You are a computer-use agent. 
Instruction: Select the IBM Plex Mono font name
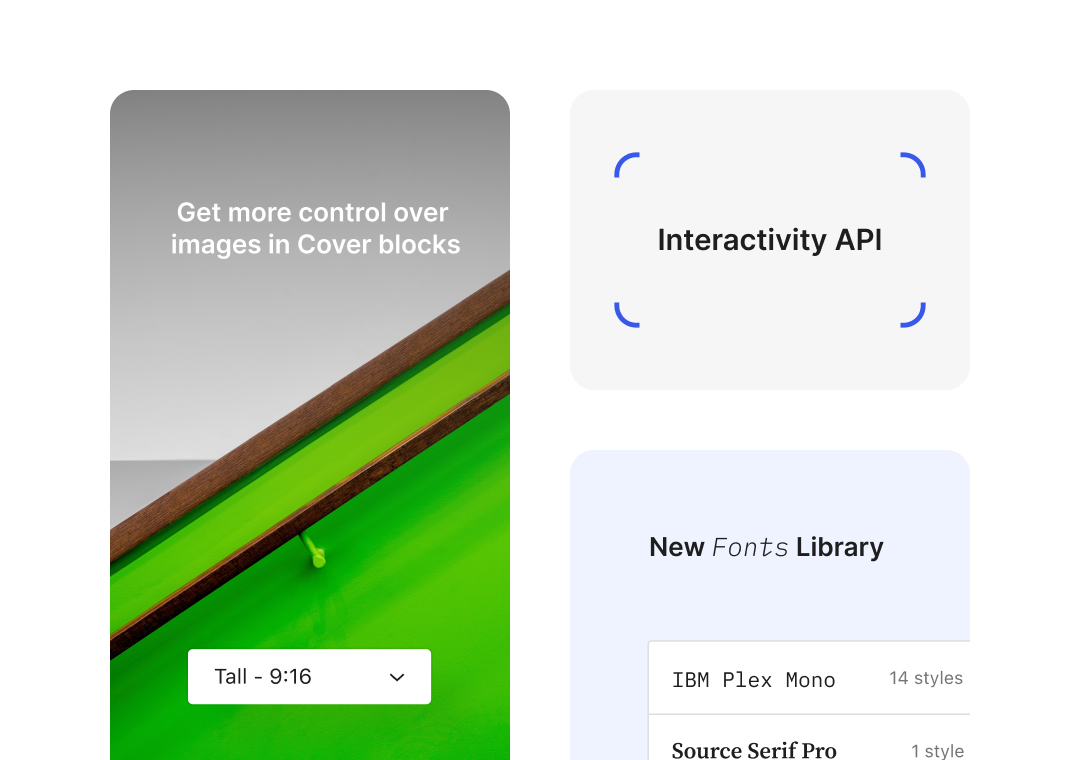753,680
